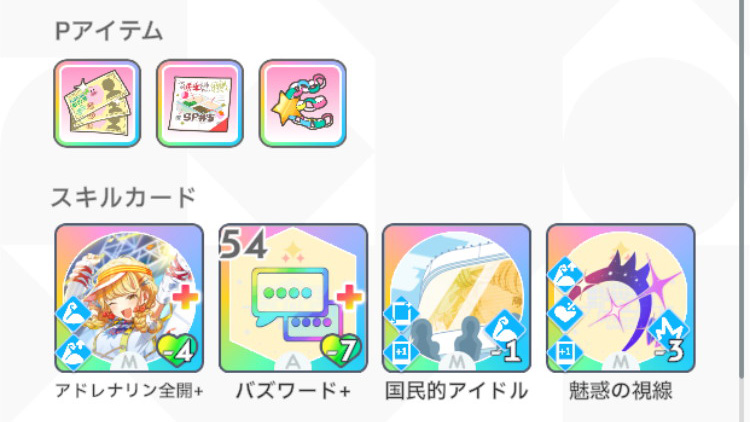Image resolution: width=750 pixels, height=422 pixels.
Task: Select the 魅惑の視線 skill card
Action: (621, 298)
